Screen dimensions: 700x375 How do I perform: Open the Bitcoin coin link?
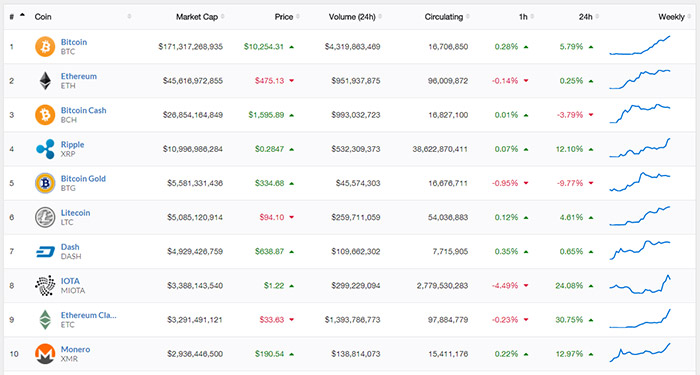click(x=74, y=42)
